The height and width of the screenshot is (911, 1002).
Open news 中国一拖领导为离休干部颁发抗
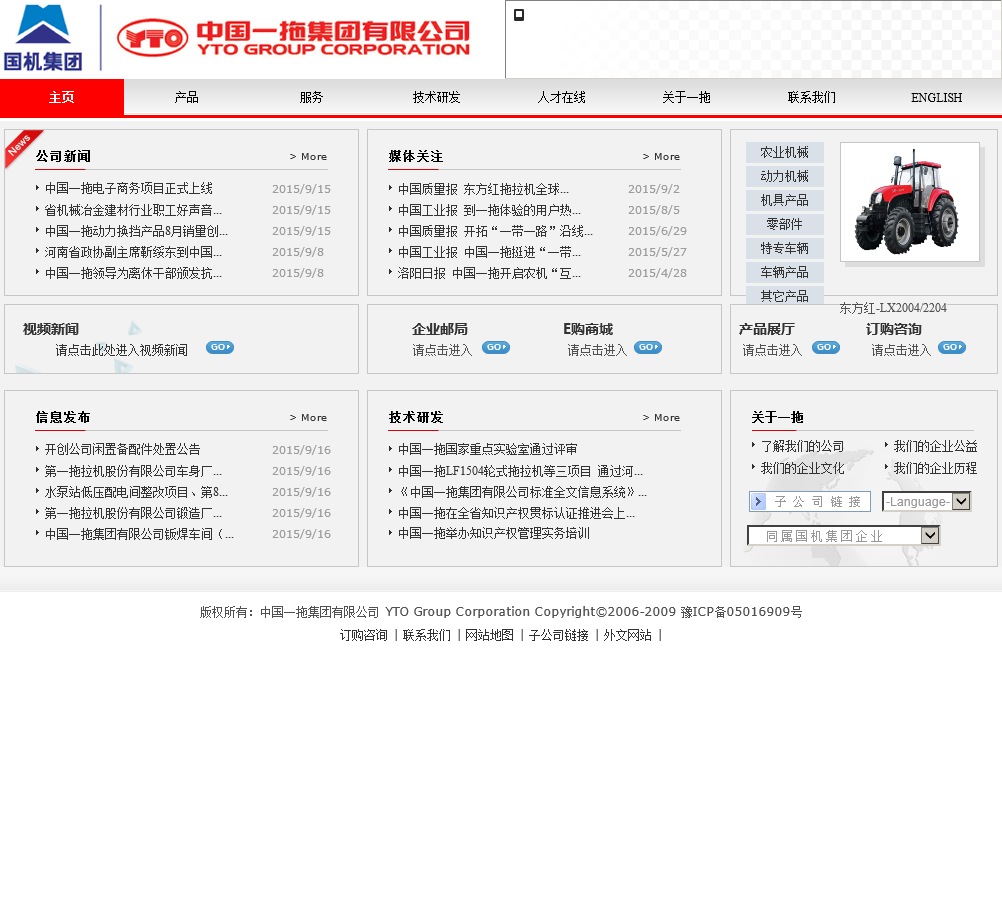133,273
